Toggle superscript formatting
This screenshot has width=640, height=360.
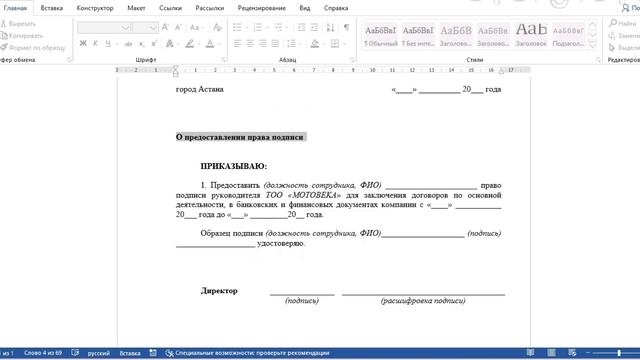coord(154,43)
